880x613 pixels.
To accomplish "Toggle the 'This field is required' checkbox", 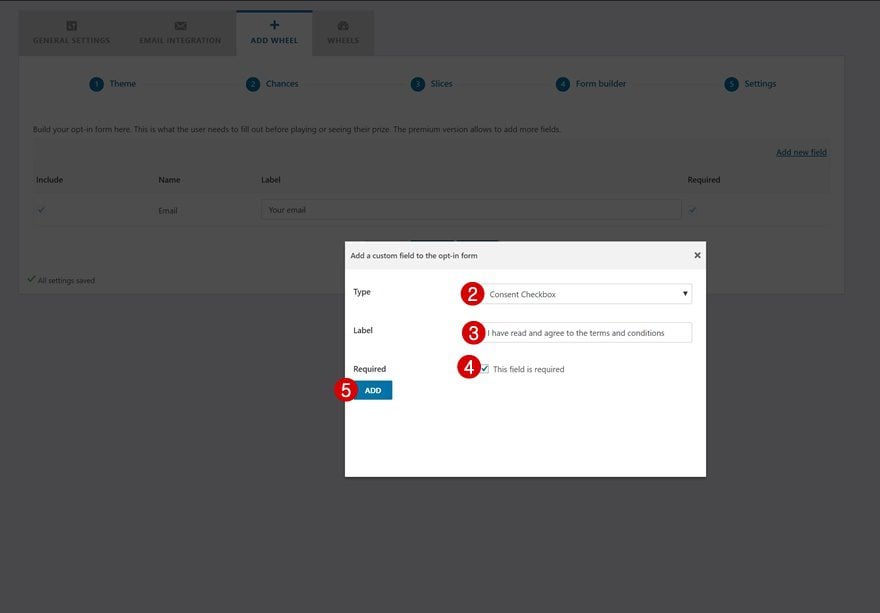I will coord(485,369).
